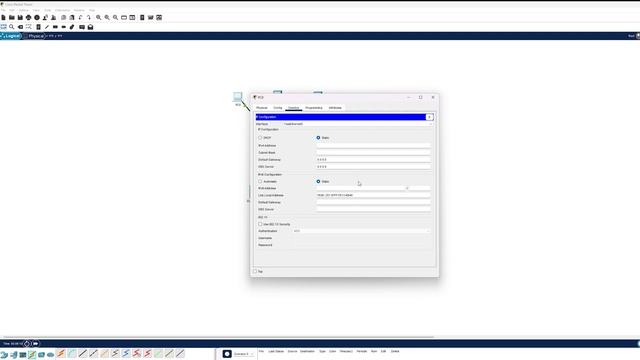Select the Draw Ellipse tool
The image size is (640, 360).
pos(64,27)
